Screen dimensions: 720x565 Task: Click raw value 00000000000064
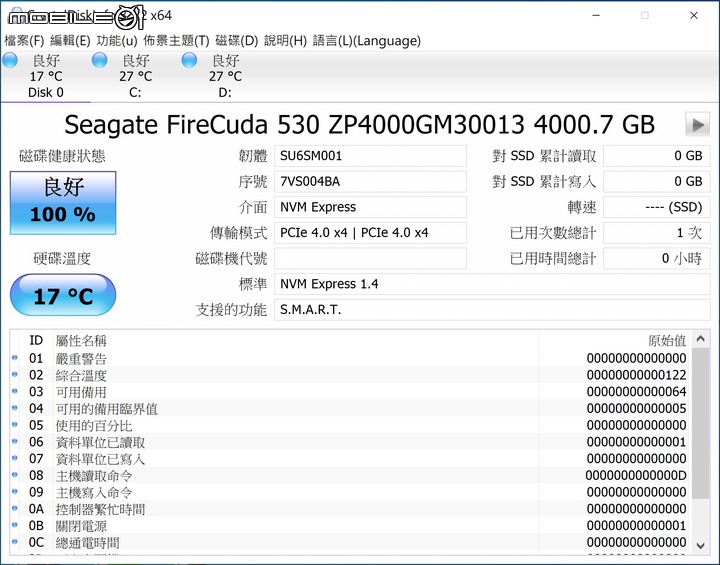(636, 392)
